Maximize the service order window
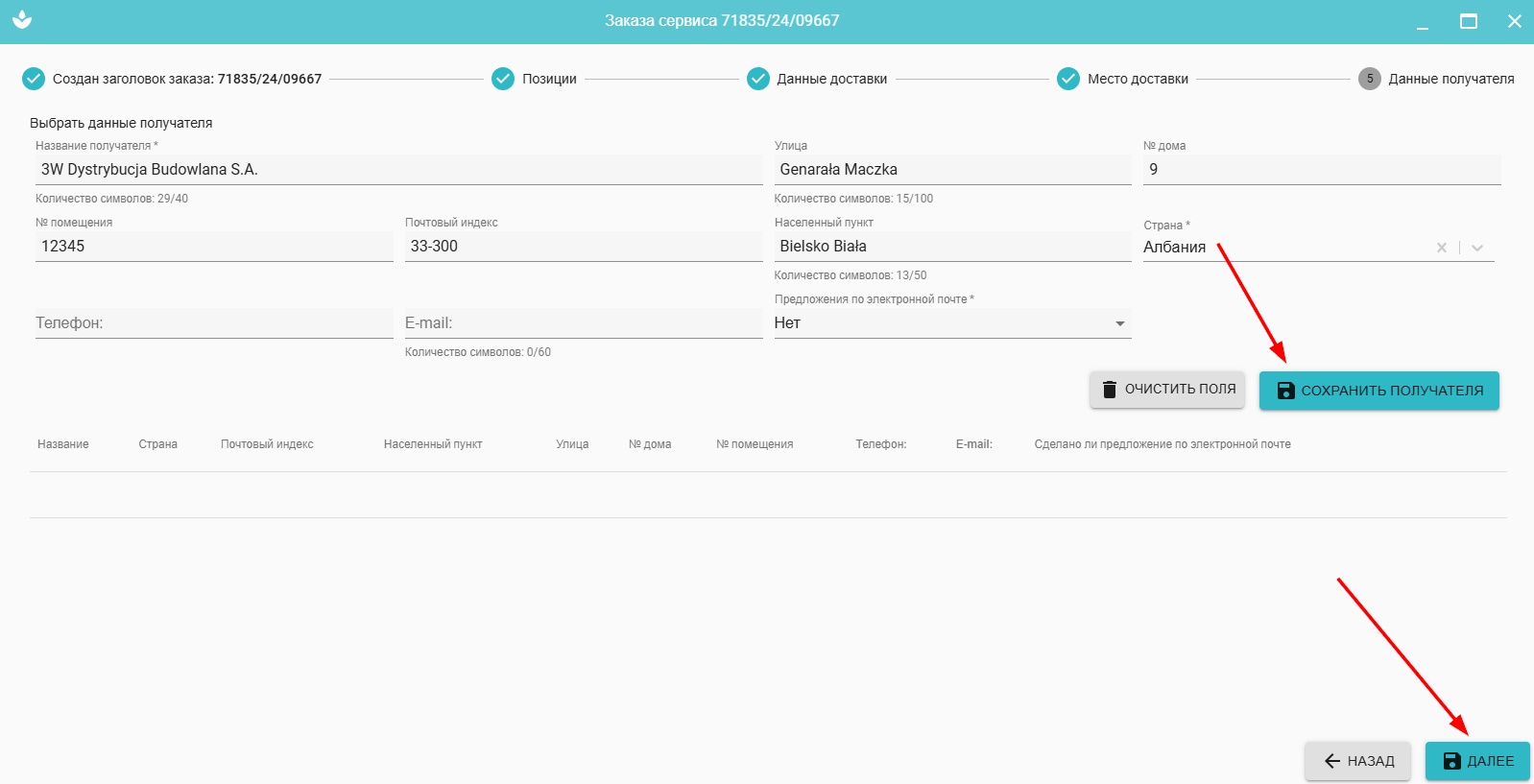The image size is (1534, 784). (1469, 21)
